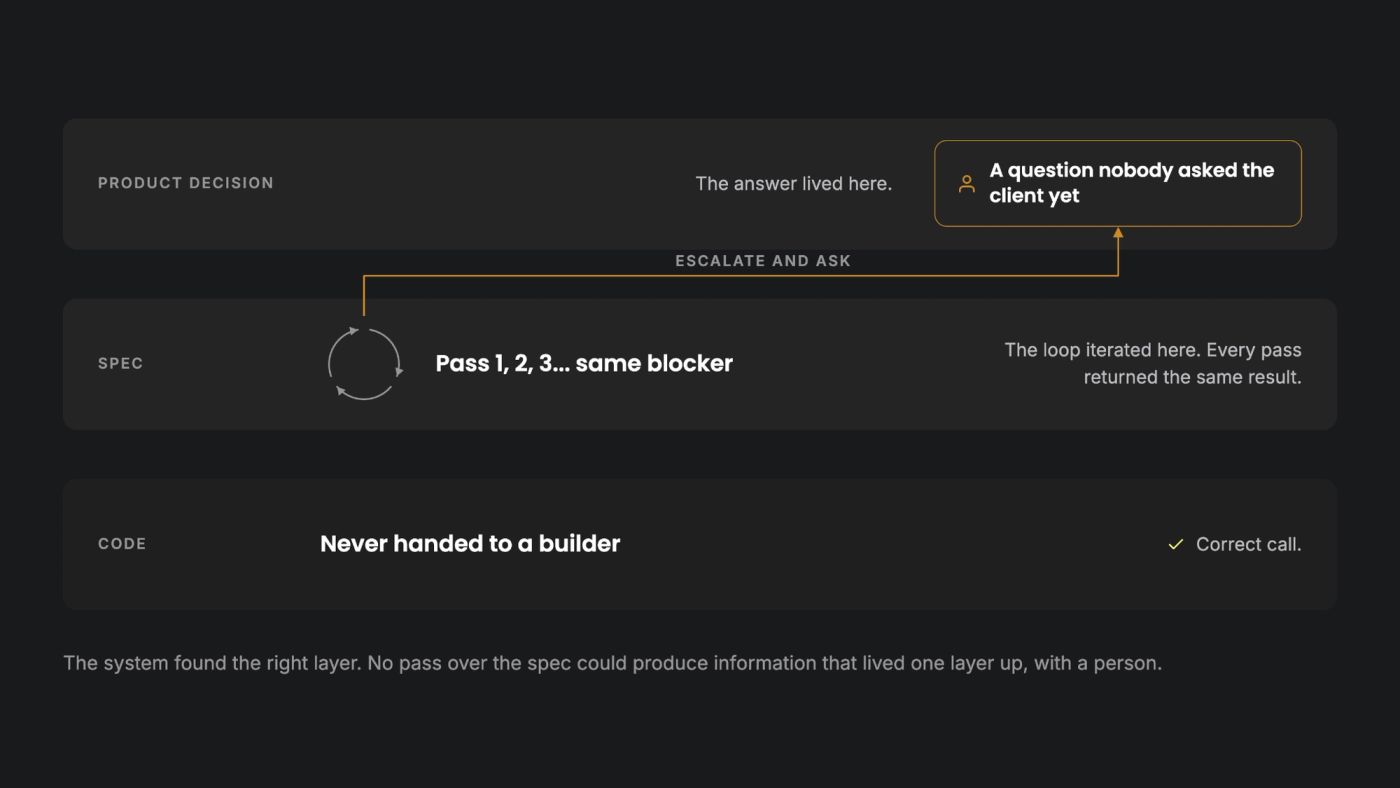
Task: Select the PRODUCT DECISION layer label
Action: click(x=186, y=183)
